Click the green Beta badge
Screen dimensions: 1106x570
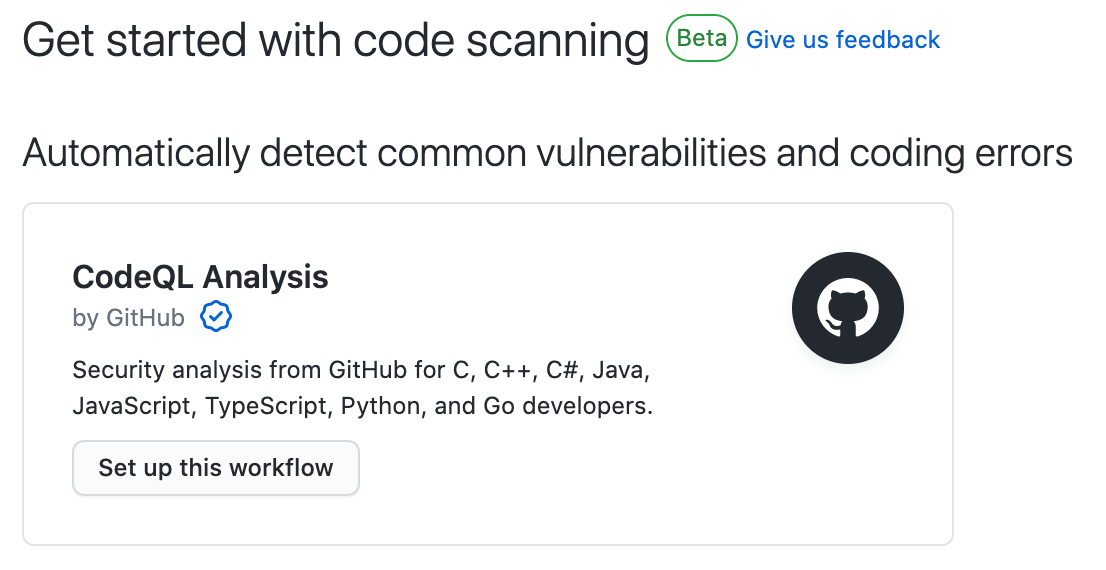click(702, 39)
